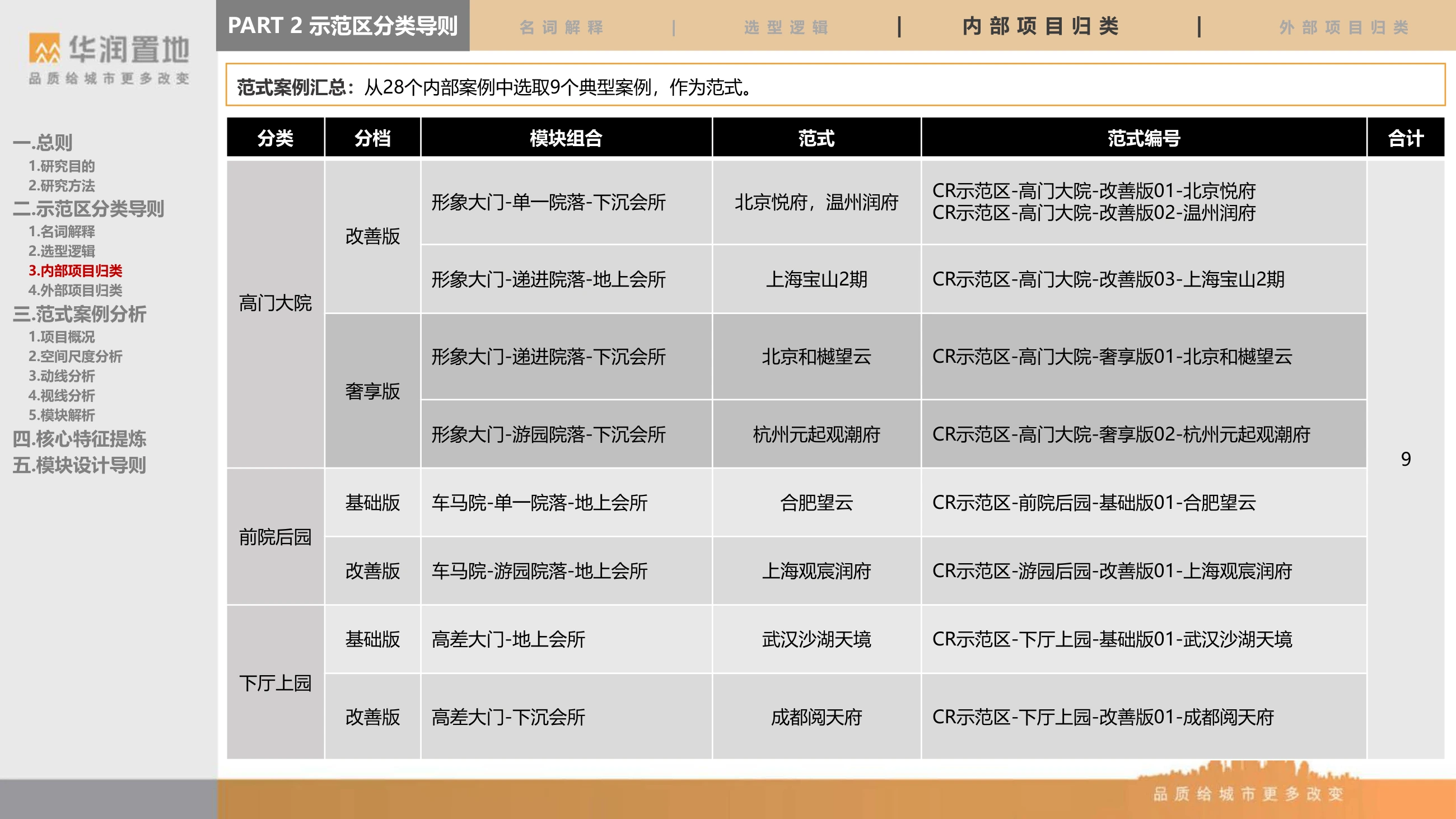Click the 分档 column header
Screen dimensions: 1456x819
372,137
